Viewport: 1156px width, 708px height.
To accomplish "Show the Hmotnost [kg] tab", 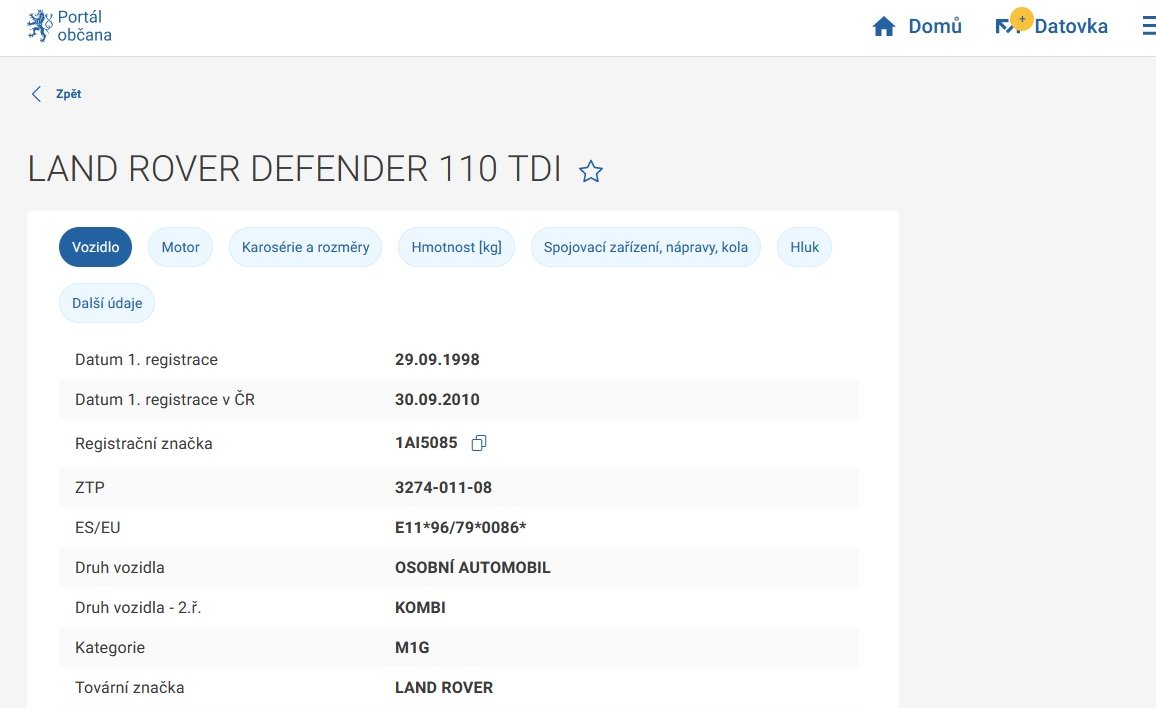I will tap(456, 247).
